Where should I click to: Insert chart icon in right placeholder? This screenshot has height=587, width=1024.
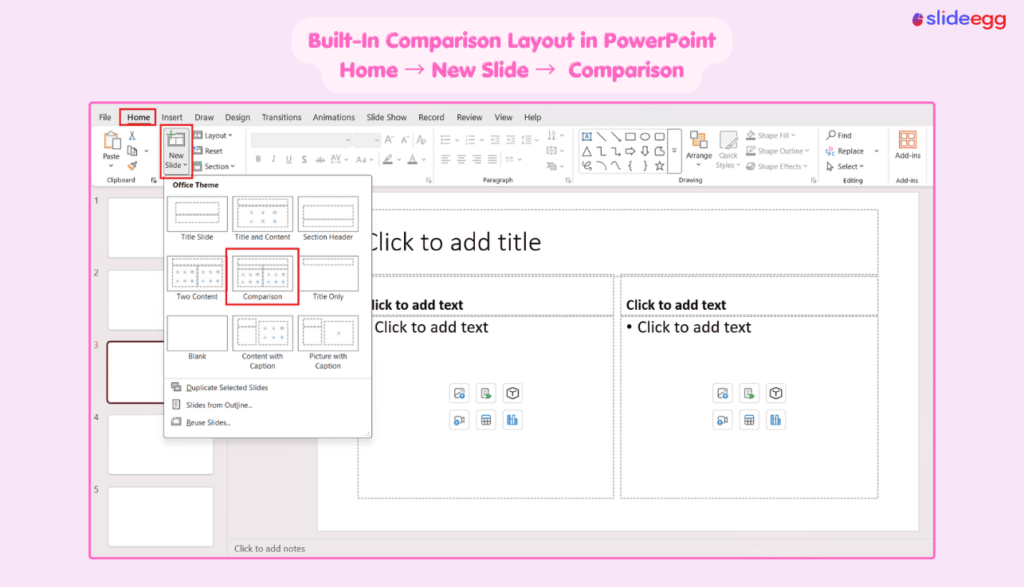click(775, 420)
